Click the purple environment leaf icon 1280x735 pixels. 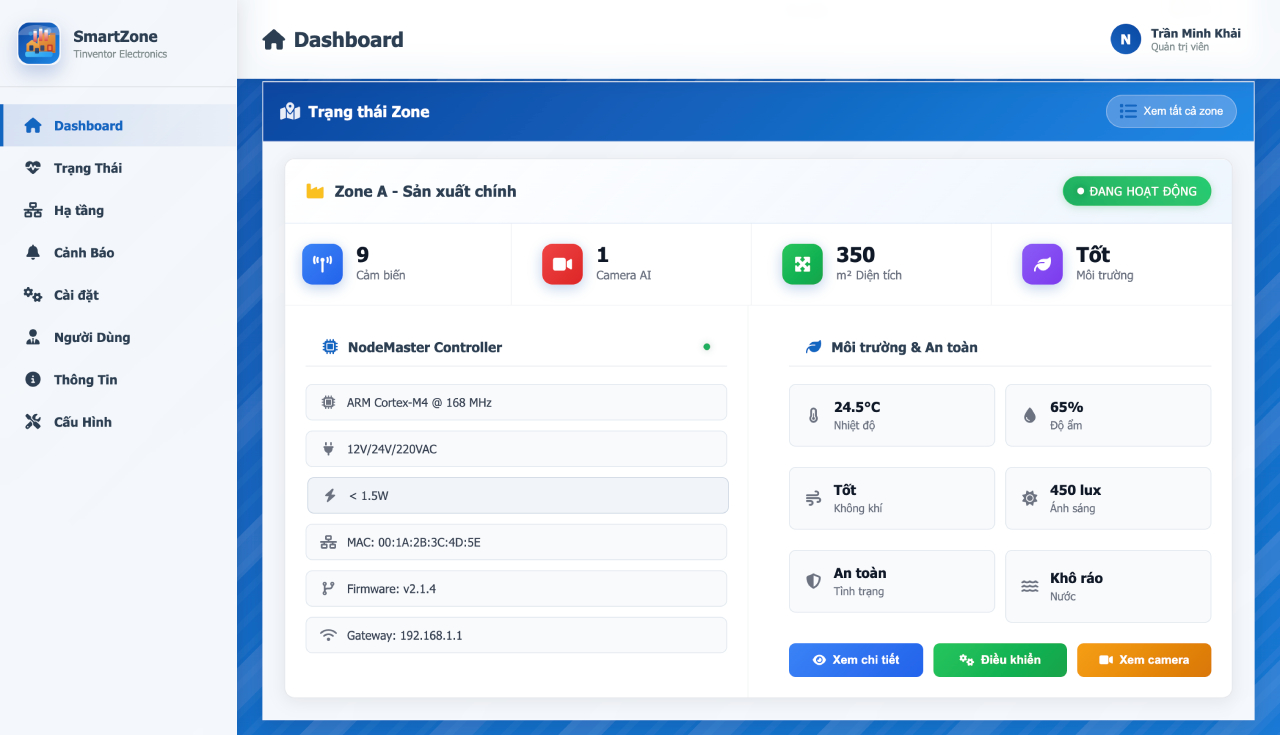point(1042,264)
